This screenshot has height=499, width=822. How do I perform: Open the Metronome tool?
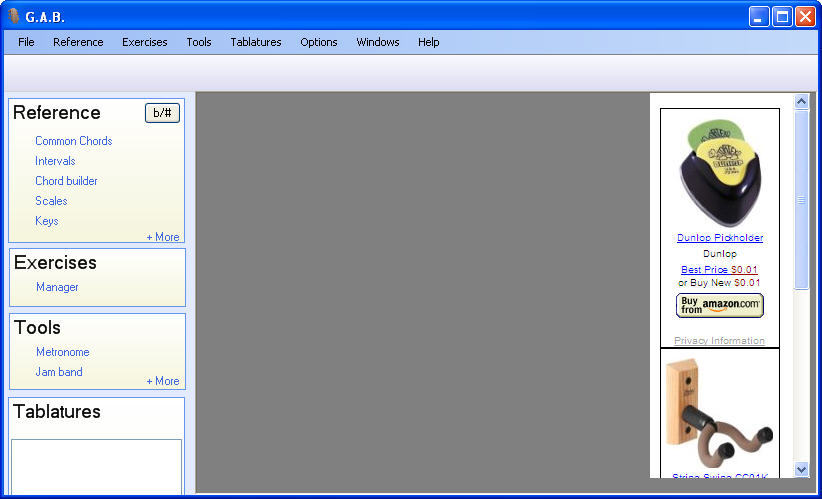63,352
